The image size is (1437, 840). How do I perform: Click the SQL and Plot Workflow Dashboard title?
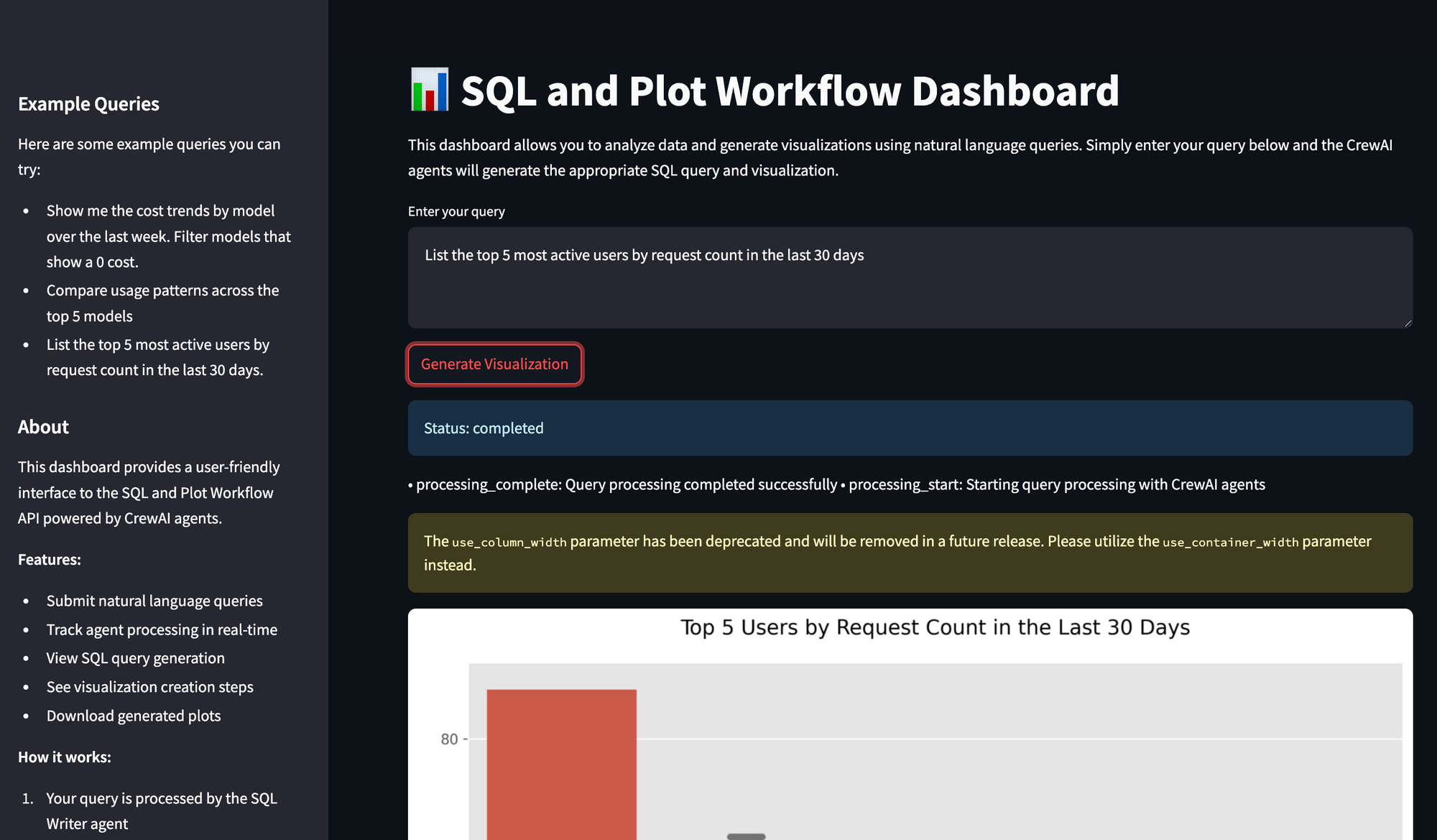coord(790,91)
